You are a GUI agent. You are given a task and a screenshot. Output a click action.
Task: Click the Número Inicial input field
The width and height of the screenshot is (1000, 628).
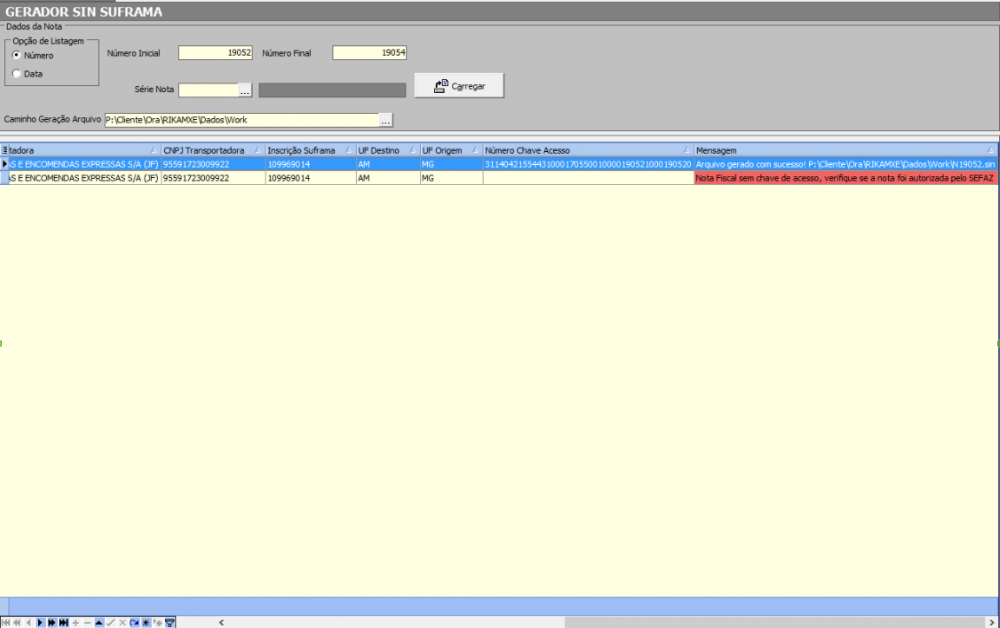[215, 53]
